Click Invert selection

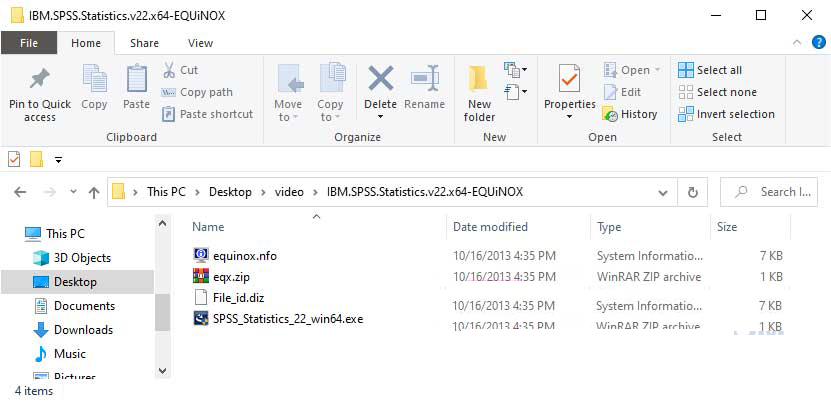pyautogui.click(x=726, y=114)
